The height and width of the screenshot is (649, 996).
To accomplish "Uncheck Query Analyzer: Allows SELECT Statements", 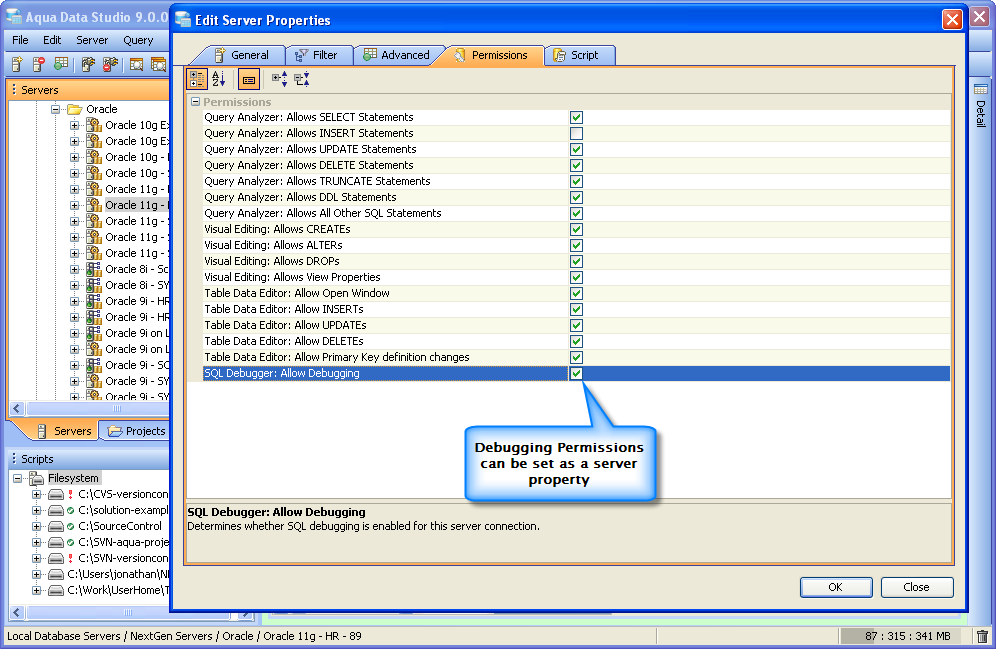I will [x=576, y=117].
